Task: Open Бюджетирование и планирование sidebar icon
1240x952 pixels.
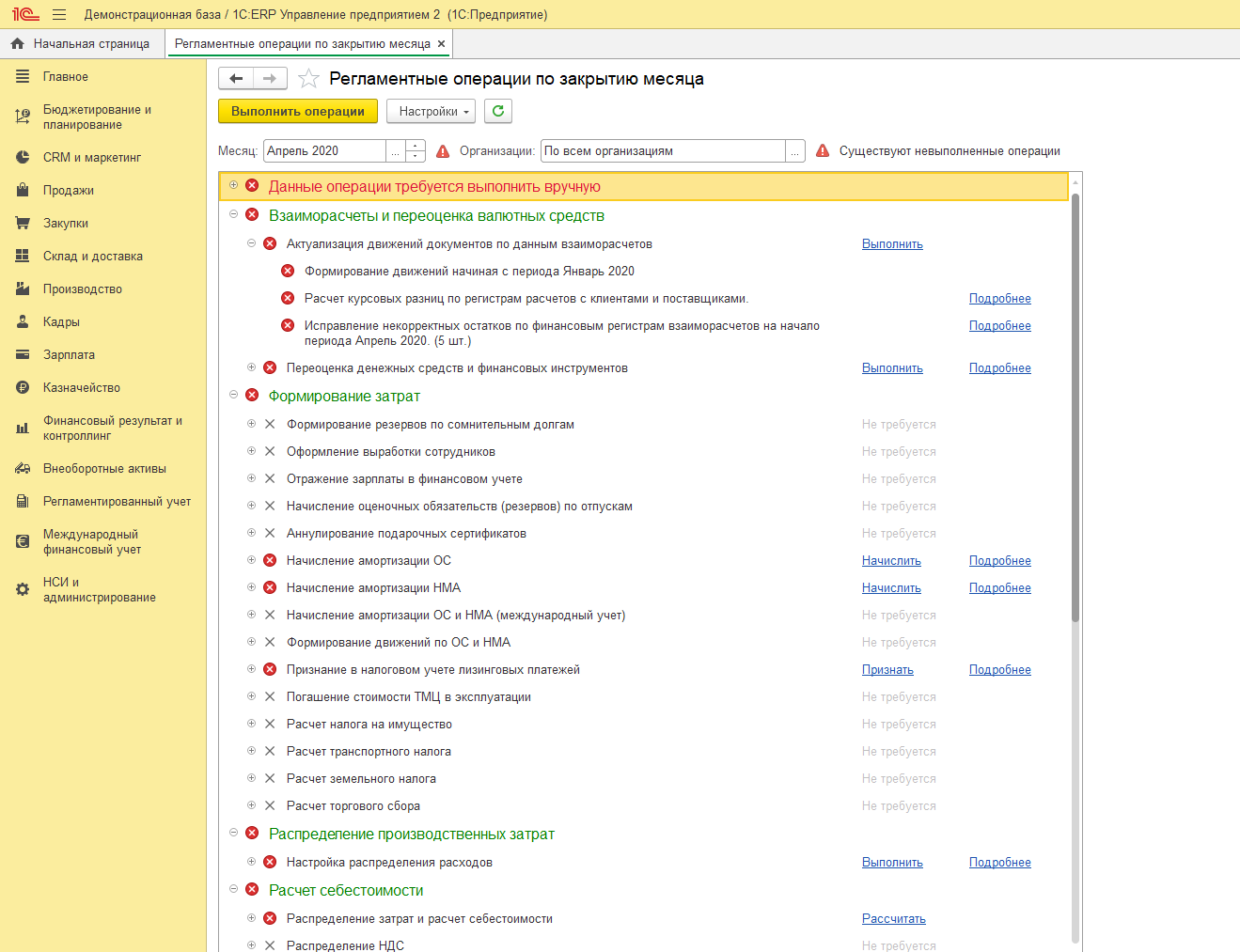Action: click(x=23, y=117)
